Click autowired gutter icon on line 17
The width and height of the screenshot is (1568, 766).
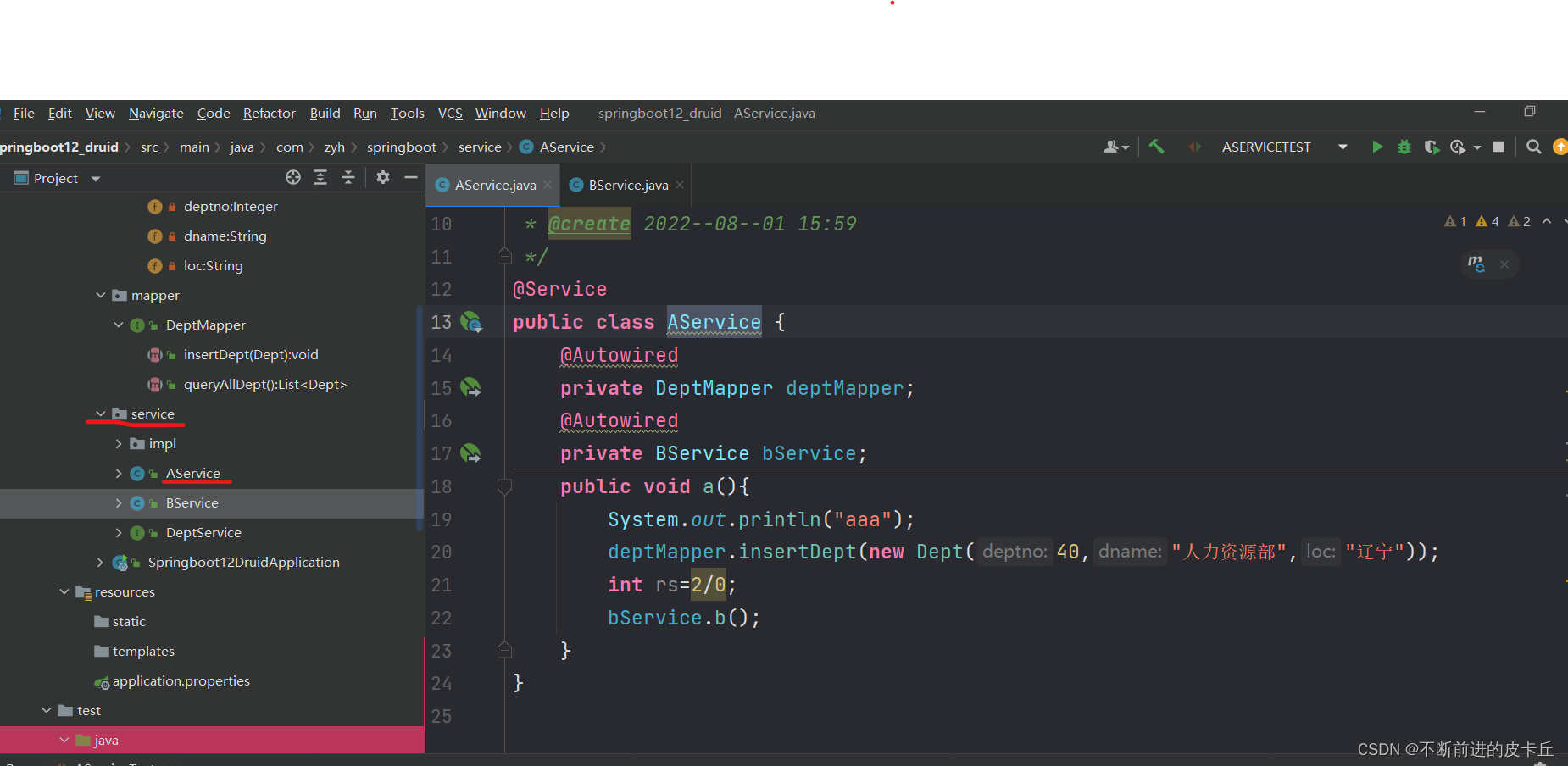(470, 453)
